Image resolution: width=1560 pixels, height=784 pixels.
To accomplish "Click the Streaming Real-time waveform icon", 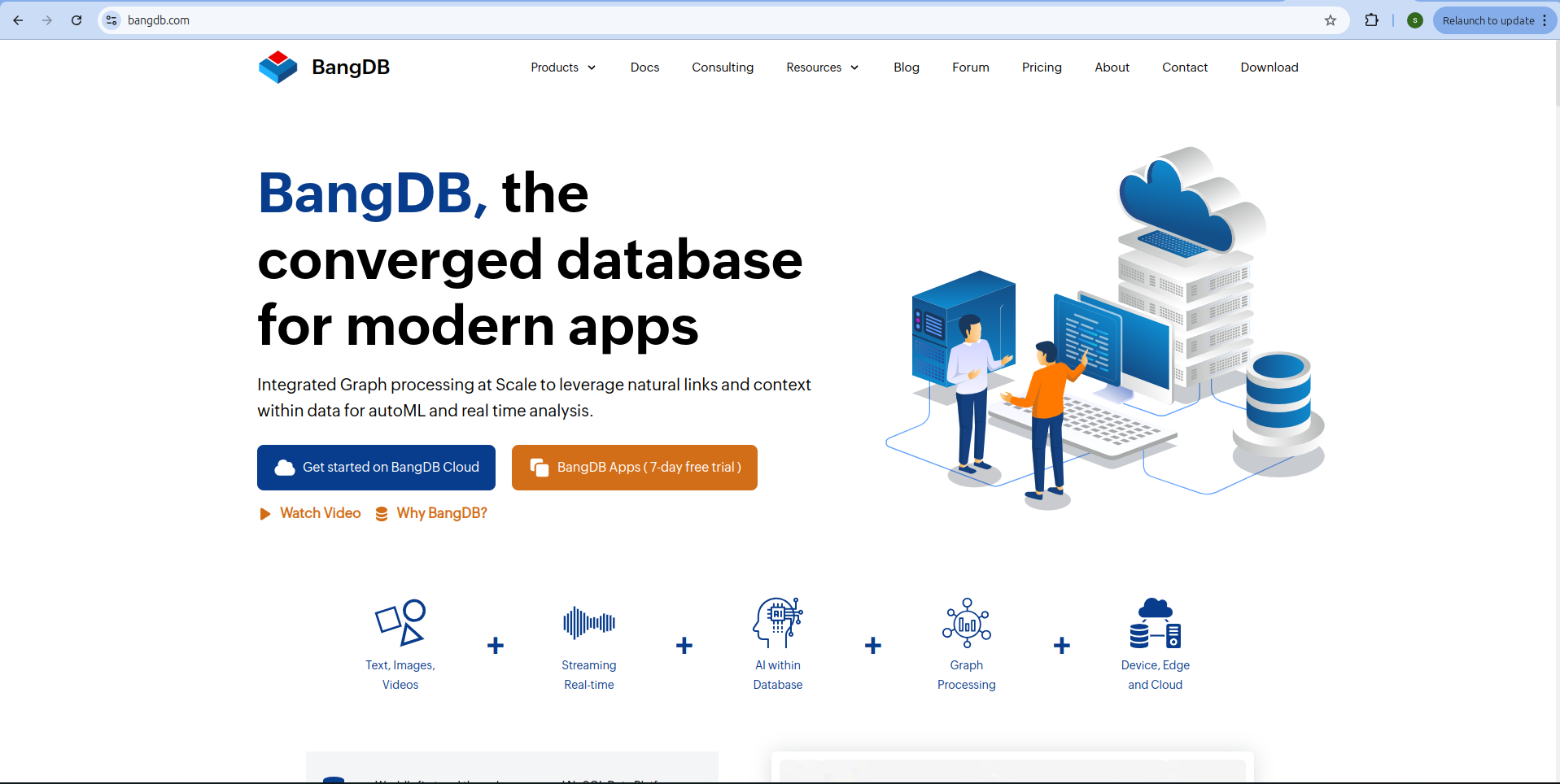I will 589,623.
